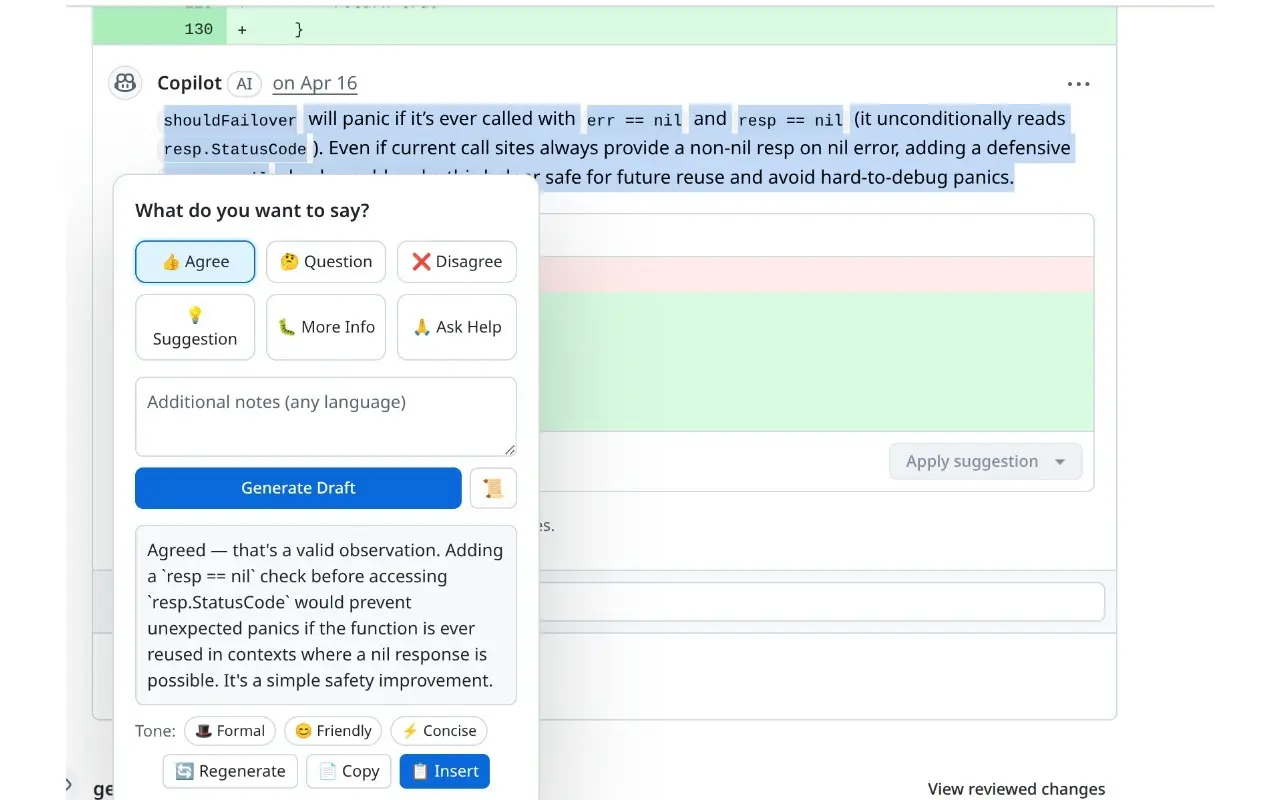Regenerate the drafted reply

point(230,771)
